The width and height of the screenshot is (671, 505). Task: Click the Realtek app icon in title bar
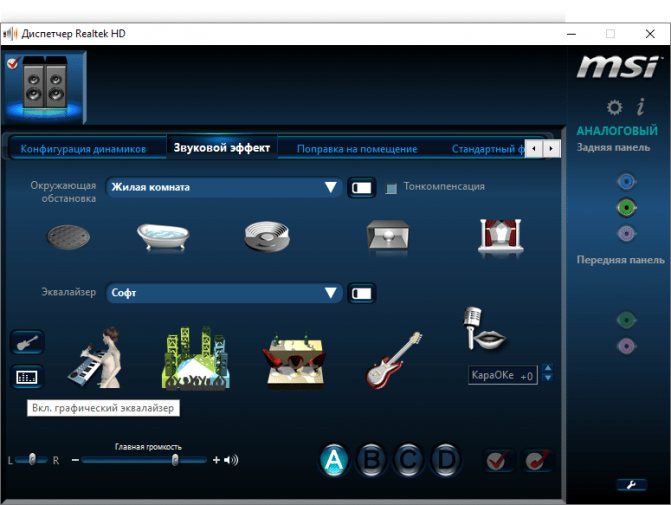tap(10, 34)
